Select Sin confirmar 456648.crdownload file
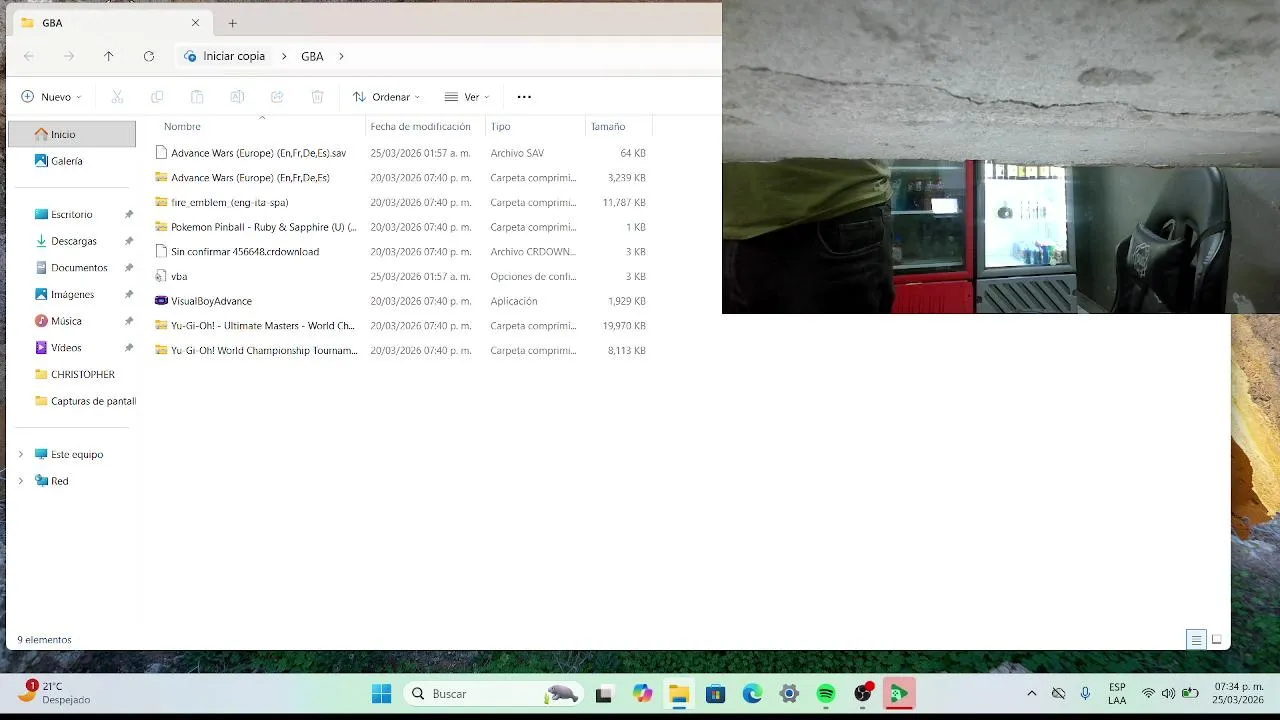Viewport: 1280px width, 720px height. click(245, 252)
